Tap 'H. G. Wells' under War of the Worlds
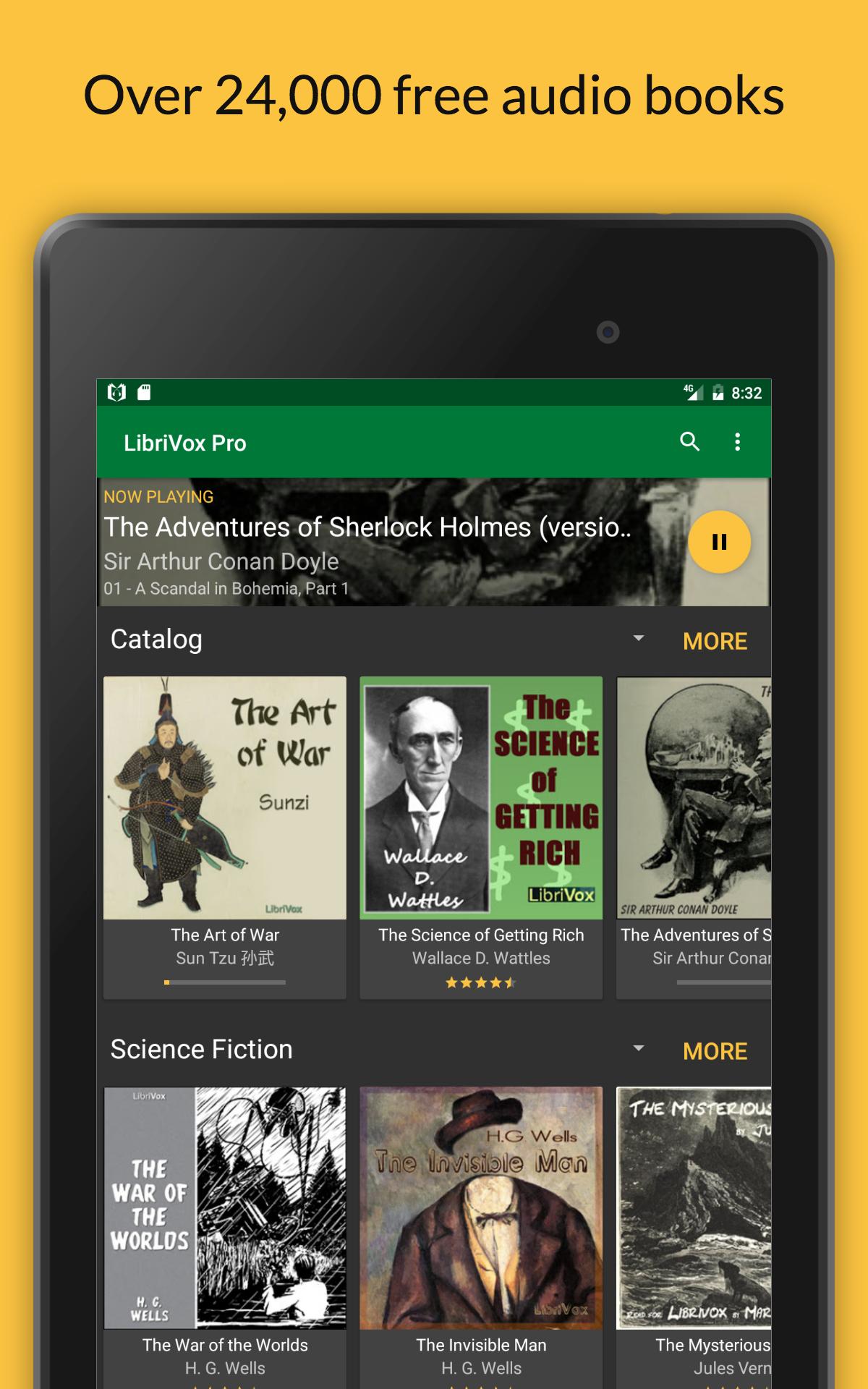Image resolution: width=868 pixels, height=1389 pixels. click(x=225, y=1368)
